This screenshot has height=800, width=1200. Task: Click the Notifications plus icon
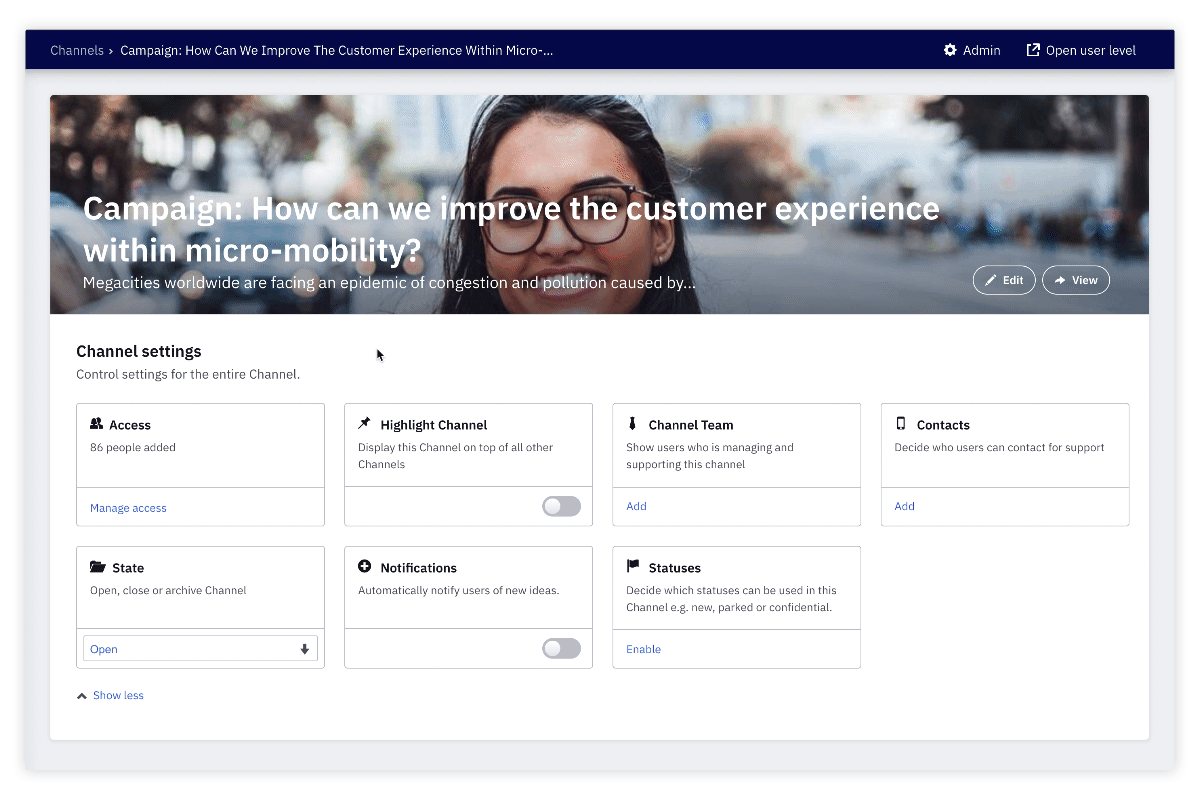coord(365,567)
